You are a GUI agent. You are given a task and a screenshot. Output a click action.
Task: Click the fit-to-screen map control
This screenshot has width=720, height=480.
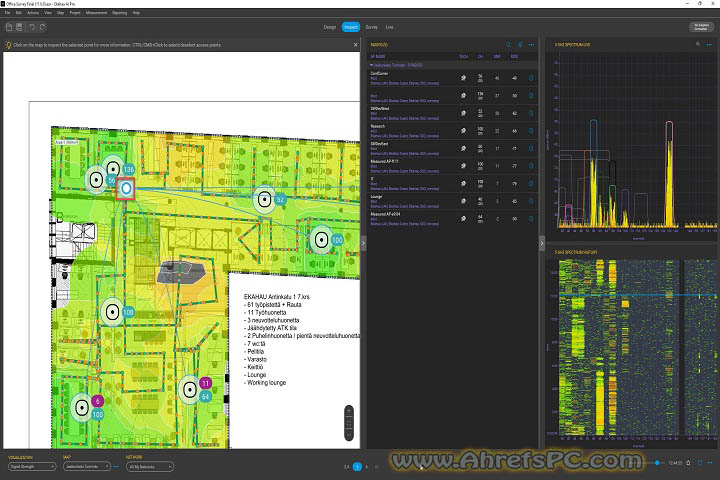(x=349, y=423)
